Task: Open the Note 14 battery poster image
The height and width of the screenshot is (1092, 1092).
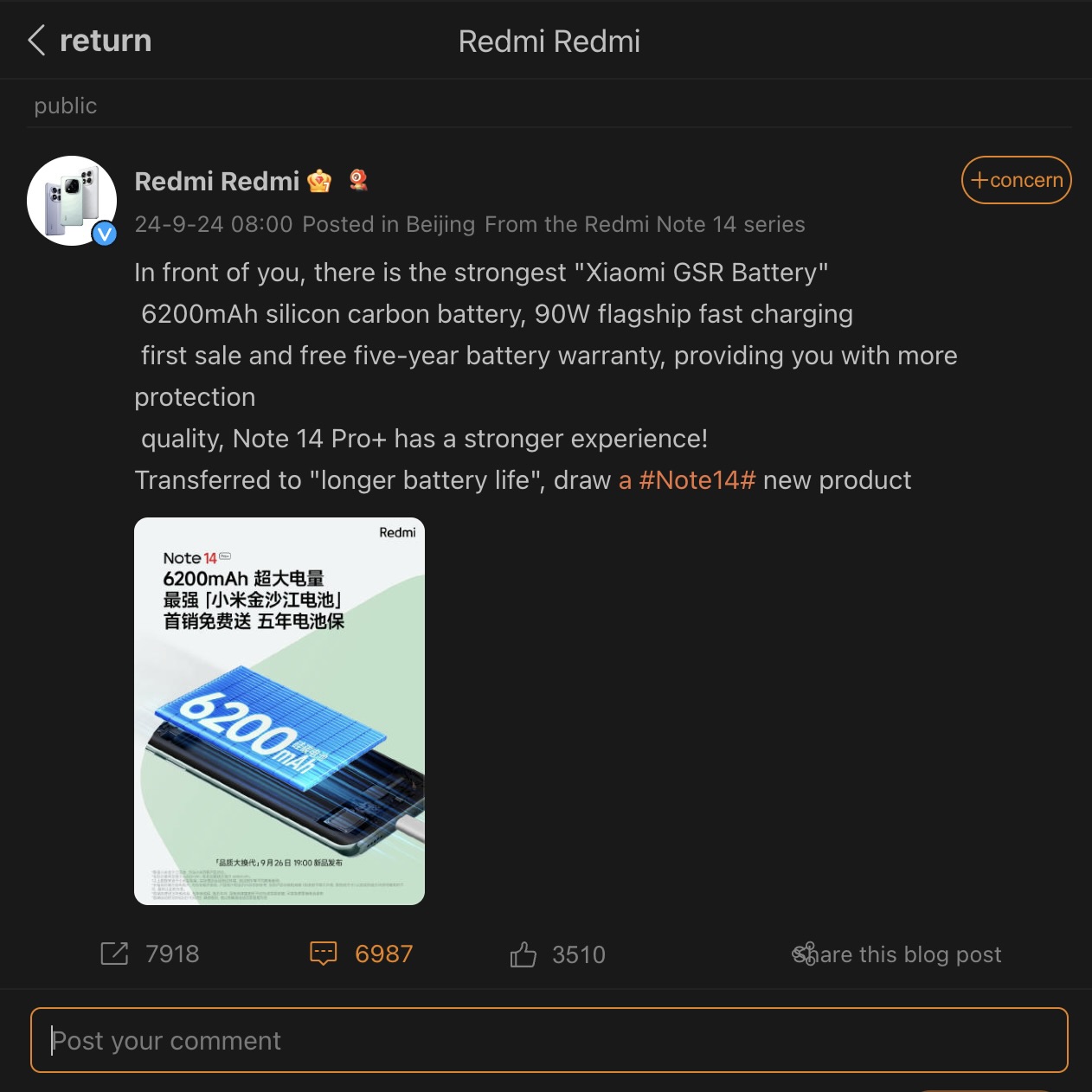Action: coord(279,711)
